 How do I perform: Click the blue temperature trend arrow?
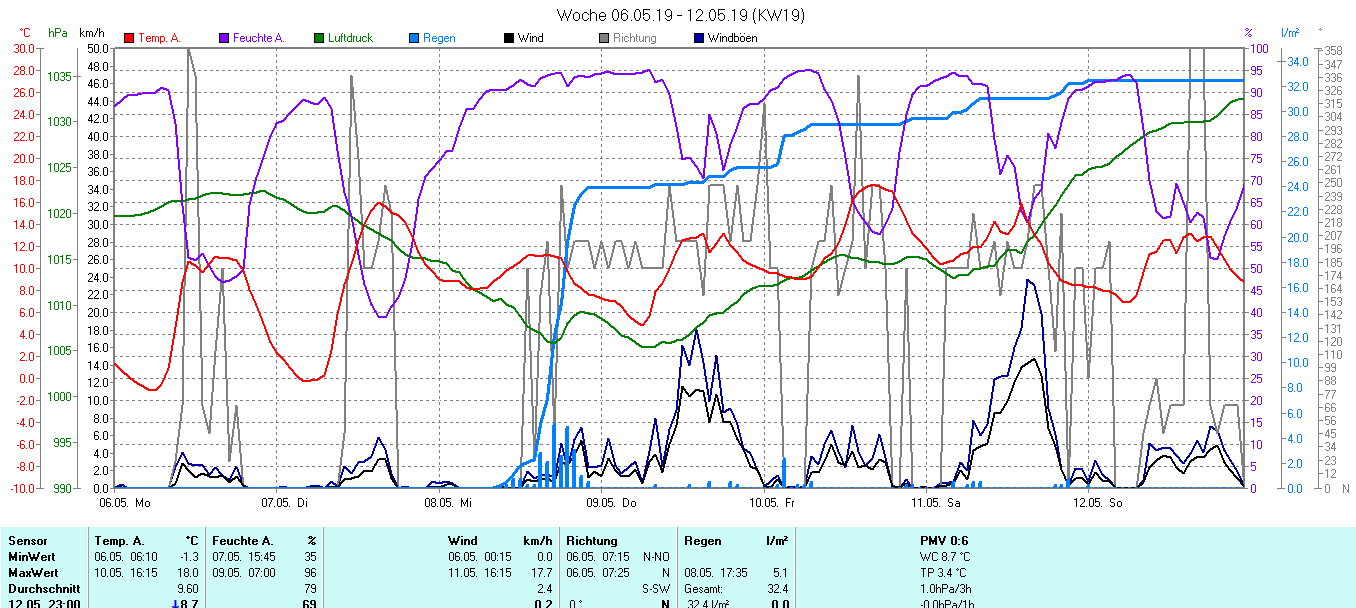click(x=175, y=603)
